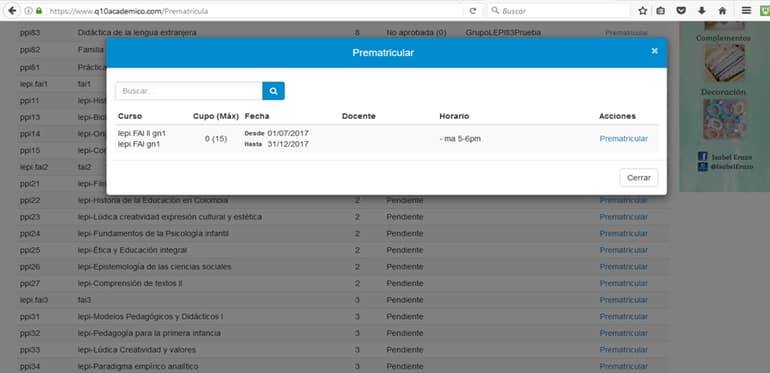The image size is (770, 373).
Task: Click the GrupoLEPI83Prueba group text
Action: coord(503,32)
